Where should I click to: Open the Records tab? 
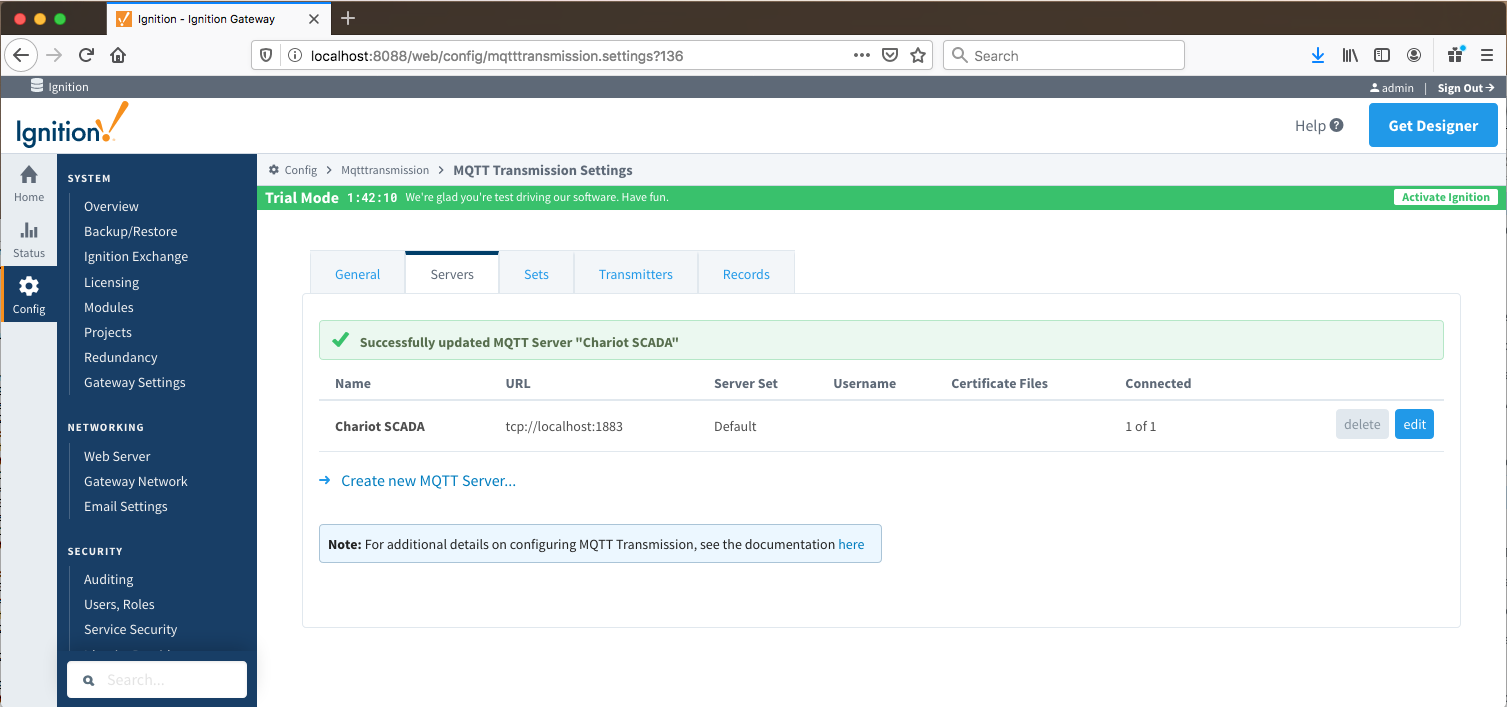(x=746, y=274)
